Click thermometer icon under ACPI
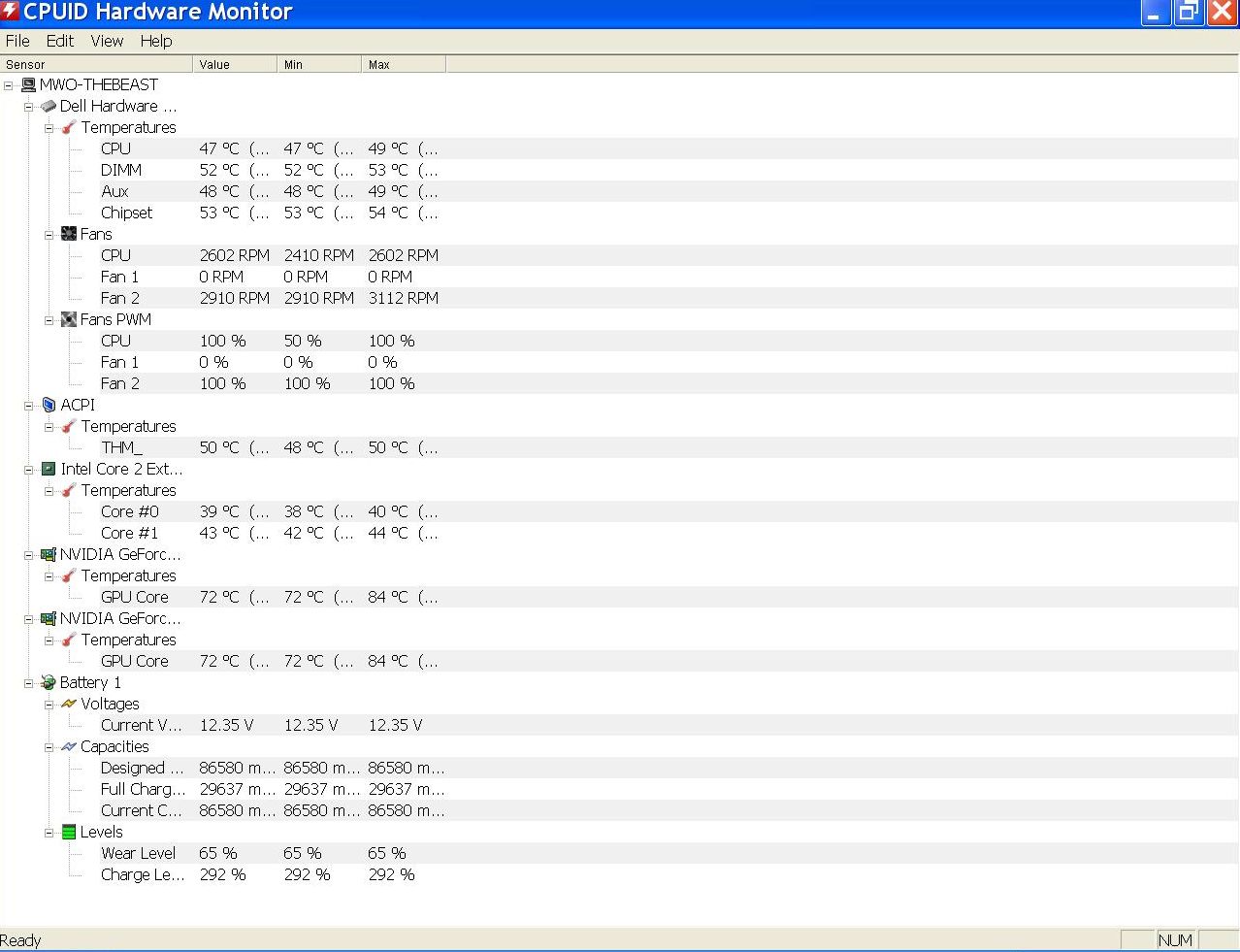 point(69,426)
